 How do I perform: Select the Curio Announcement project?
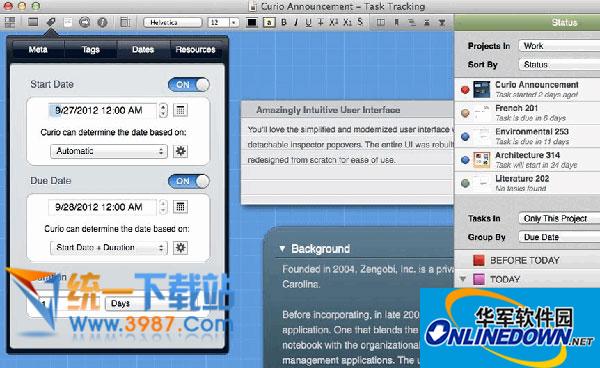pyautogui.click(x=527, y=90)
